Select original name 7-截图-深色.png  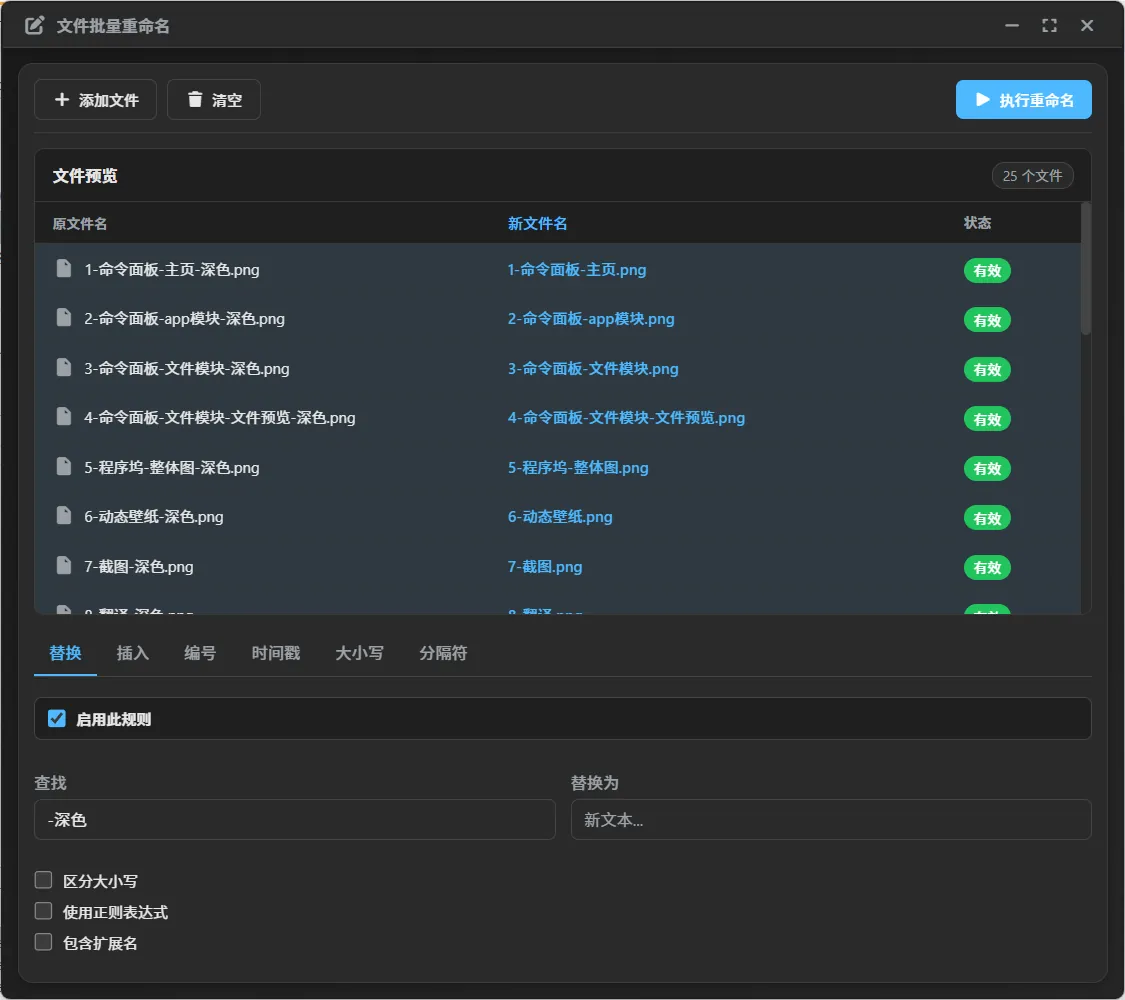click(x=138, y=567)
